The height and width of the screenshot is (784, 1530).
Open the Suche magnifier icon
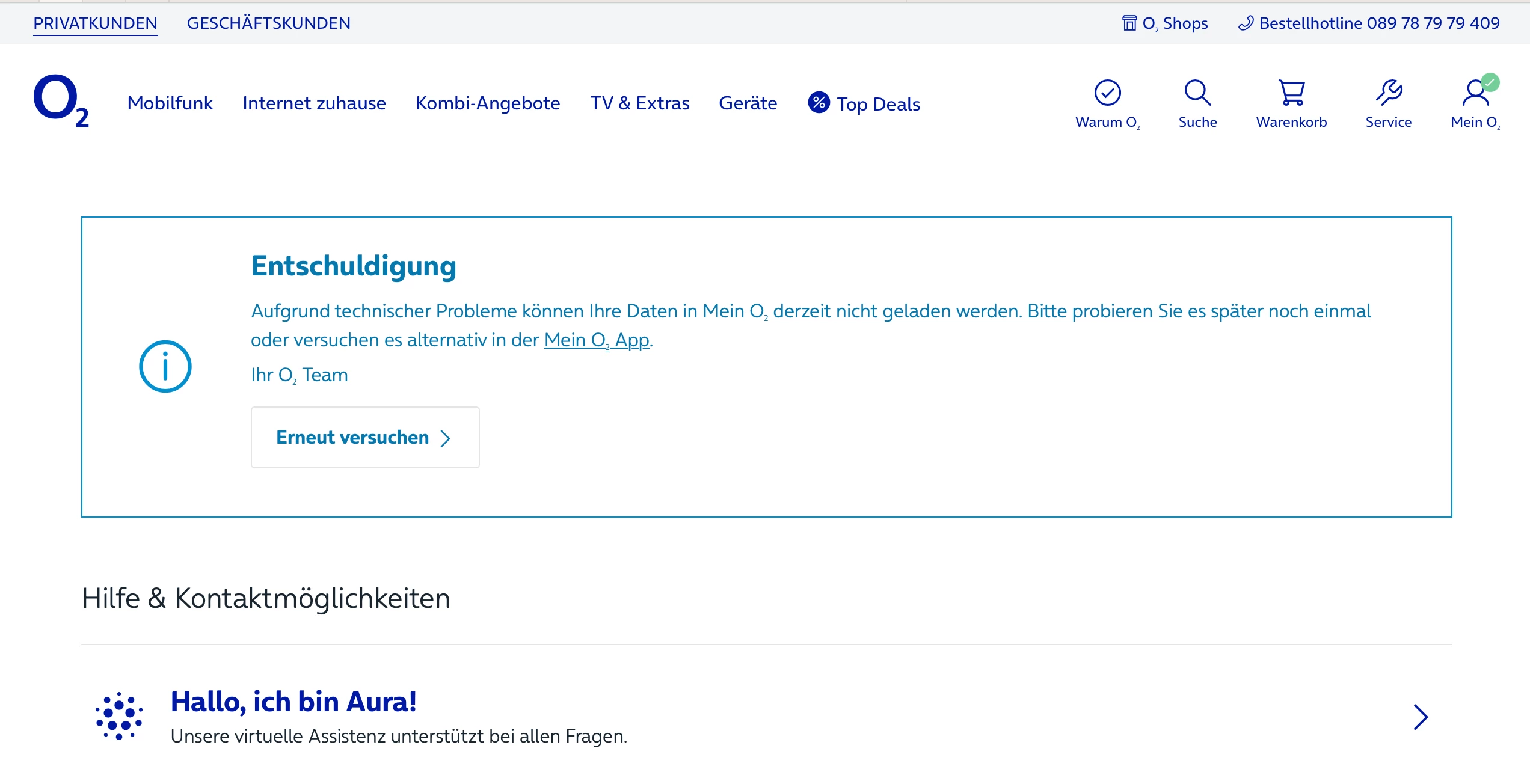(x=1197, y=93)
